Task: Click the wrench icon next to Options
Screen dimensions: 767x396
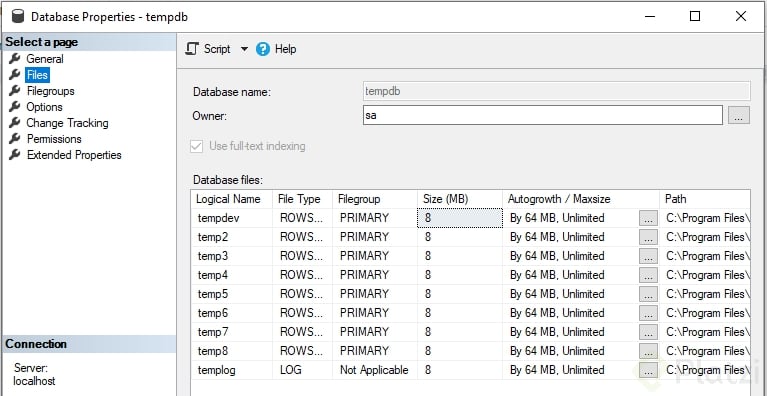Action: tap(15, 107)
